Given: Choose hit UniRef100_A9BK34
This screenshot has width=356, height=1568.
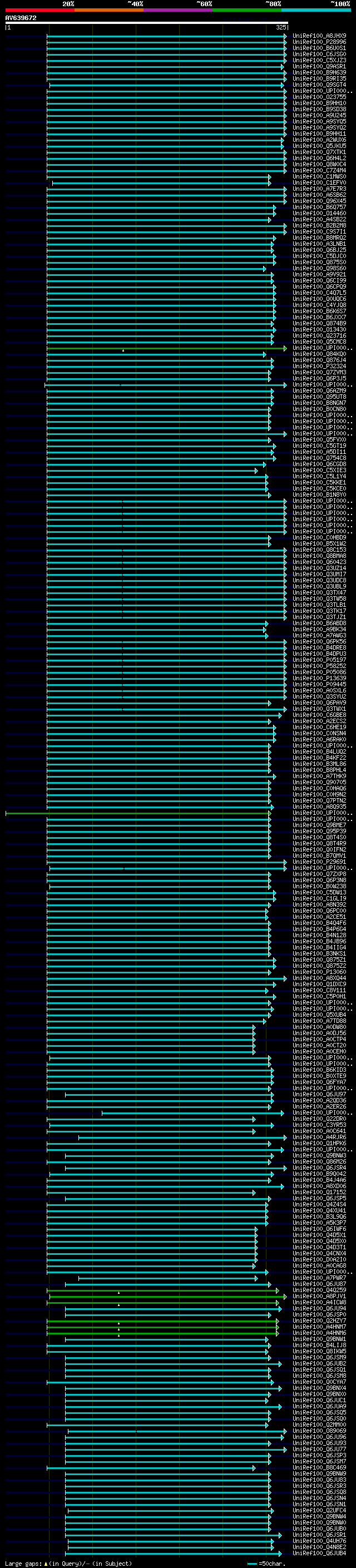Looking at the screenshot, I should [319, 630].
